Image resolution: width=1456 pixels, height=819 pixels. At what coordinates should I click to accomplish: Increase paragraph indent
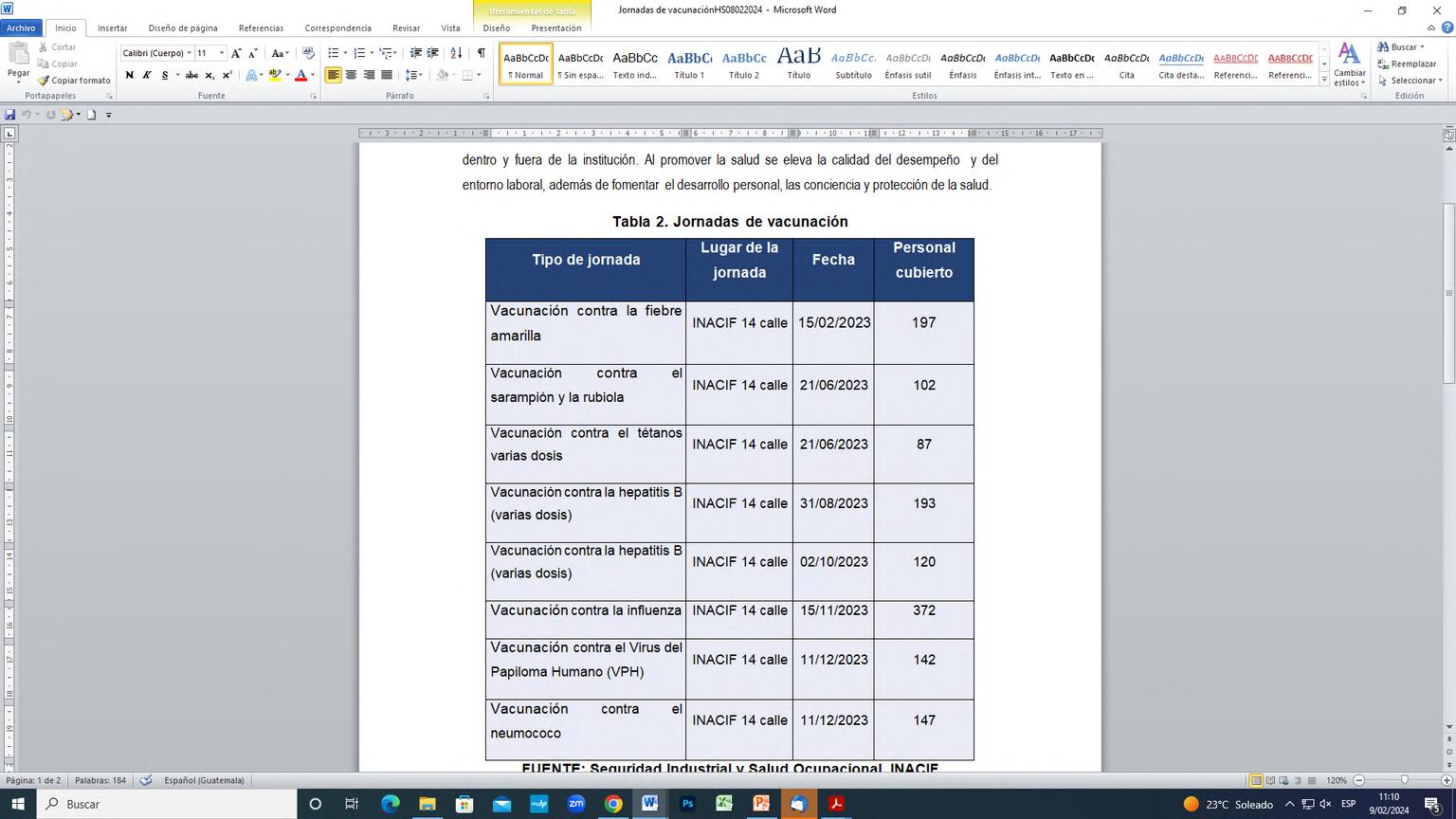pyautogui.click(x=433, y=53)
